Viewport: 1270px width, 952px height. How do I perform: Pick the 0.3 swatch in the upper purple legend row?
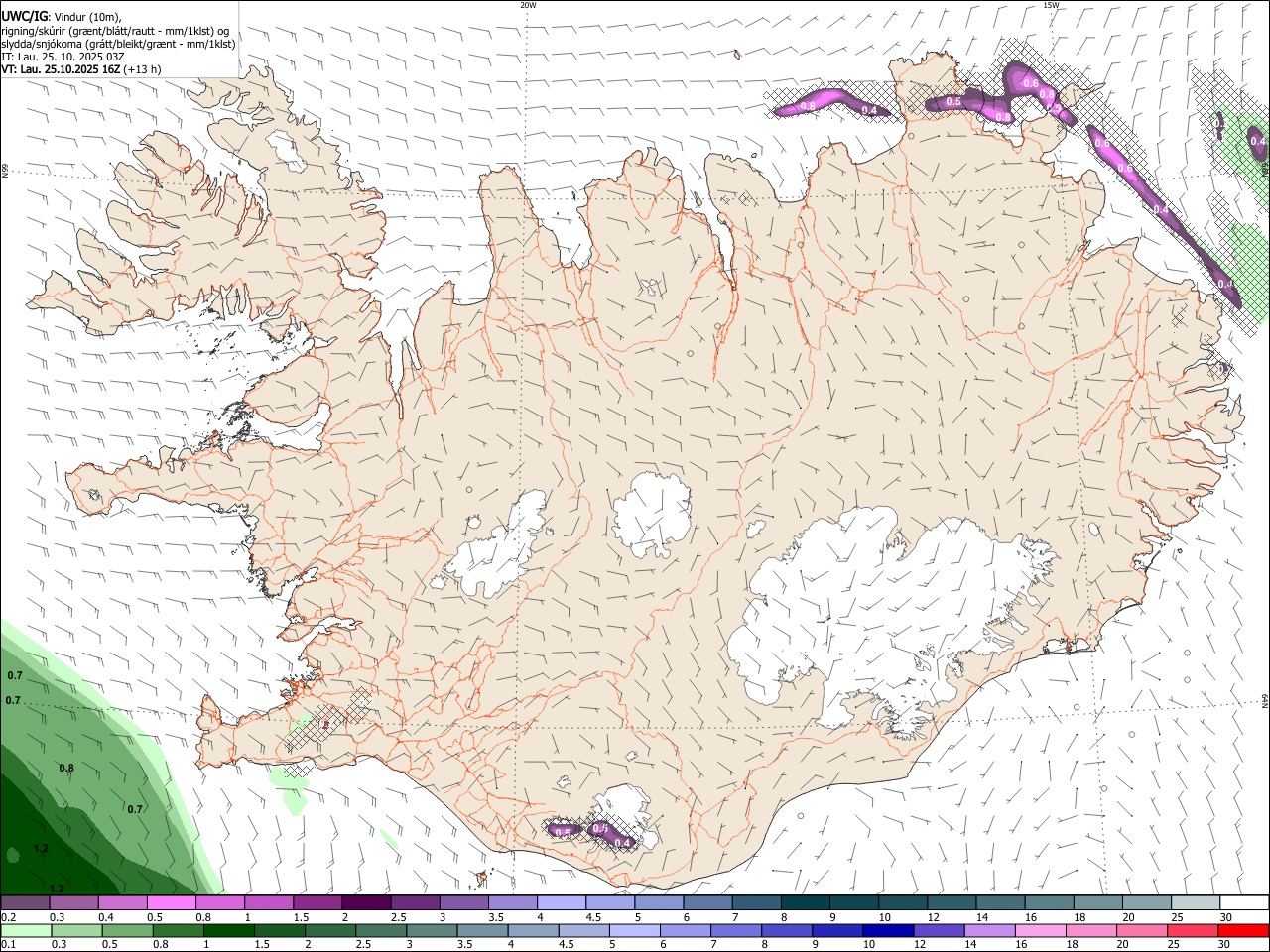74,902
